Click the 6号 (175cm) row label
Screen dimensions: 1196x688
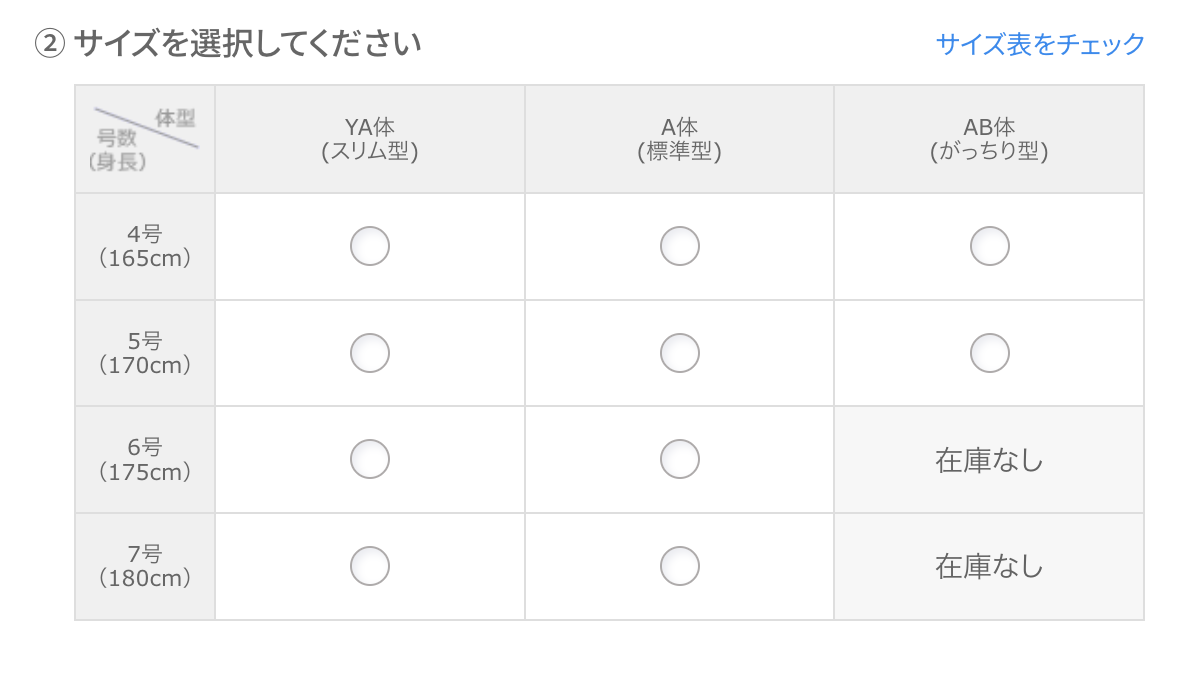click(145, 460)
